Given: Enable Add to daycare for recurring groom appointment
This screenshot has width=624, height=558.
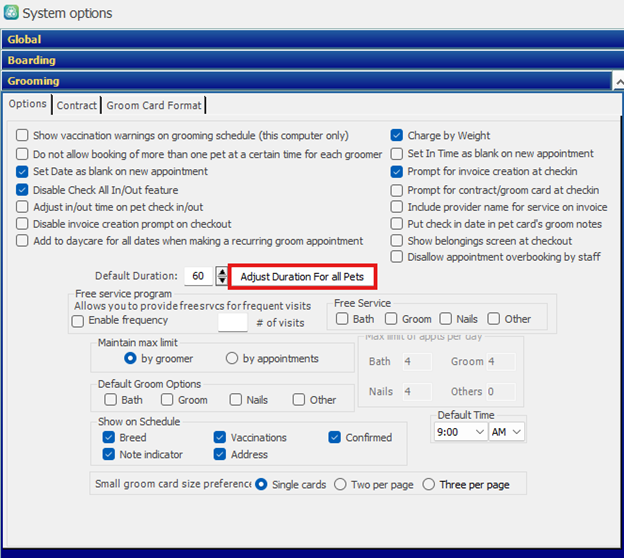Looking at the screenshot, I should pos(22,241).
